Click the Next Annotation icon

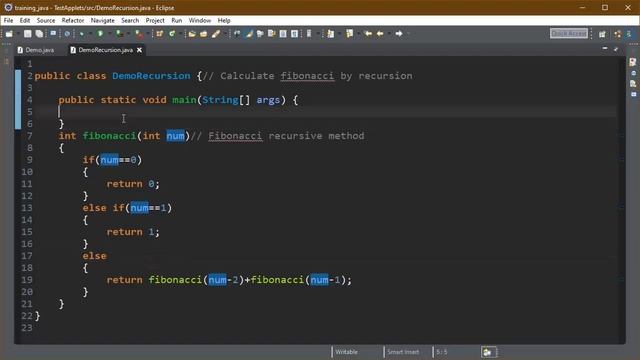[x=331, y=33]
